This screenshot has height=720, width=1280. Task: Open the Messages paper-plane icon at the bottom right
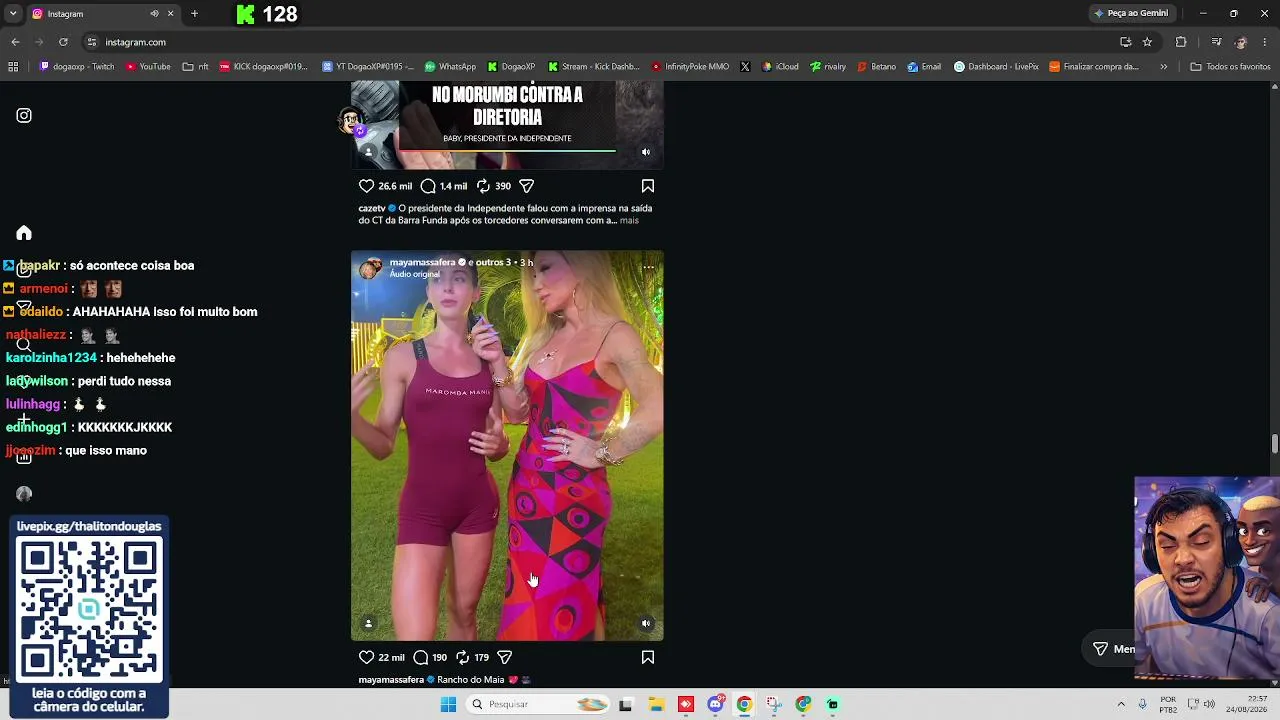tap(1100, 649)
